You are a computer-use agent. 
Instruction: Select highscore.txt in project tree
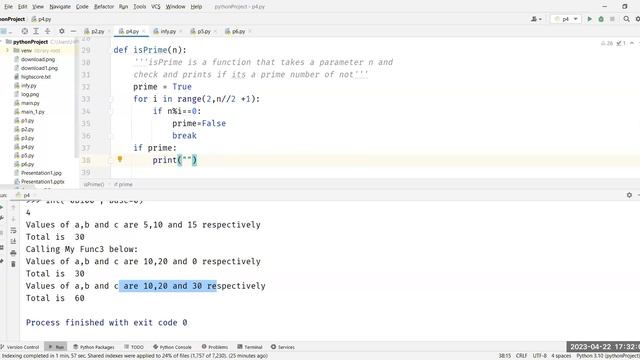[36, 77]
